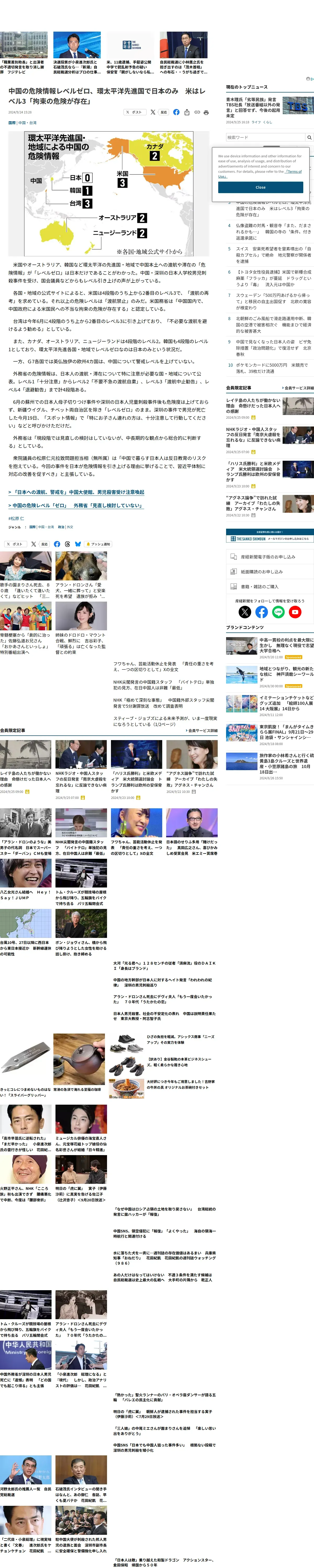314x1568 pixels.
Task: Click calendar icon beside 2024/9/25 09:00 member article
Action: click(27, 791)
